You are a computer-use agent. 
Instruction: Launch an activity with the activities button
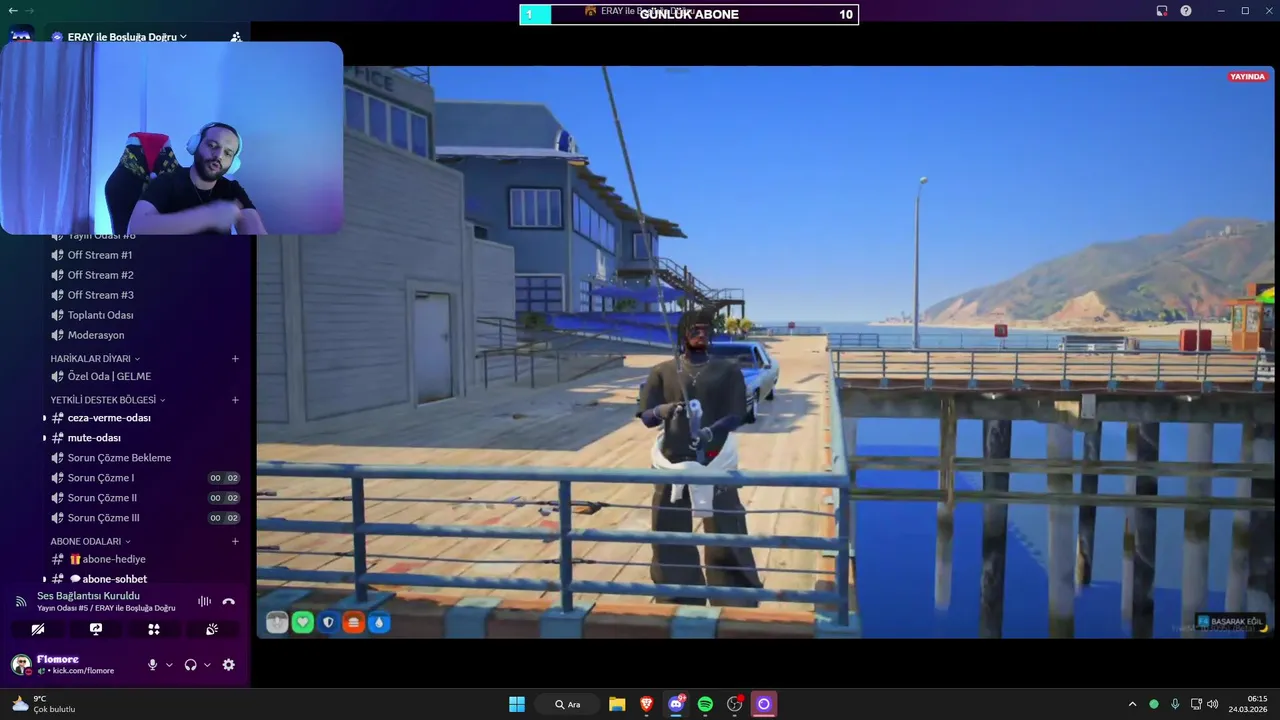(154, 629)
